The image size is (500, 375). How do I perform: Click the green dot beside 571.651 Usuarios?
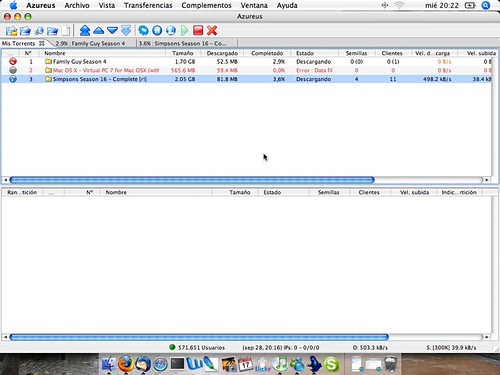[172, 347]
